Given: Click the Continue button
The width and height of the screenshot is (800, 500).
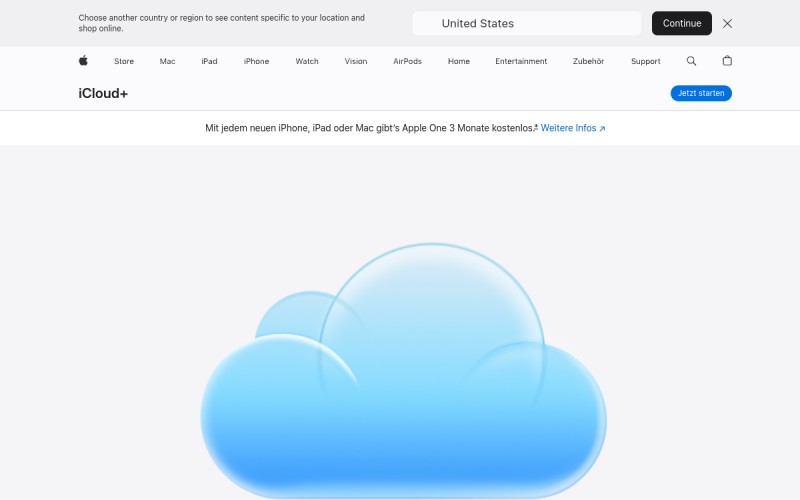Looking at the screenshot, I should 682,23.
